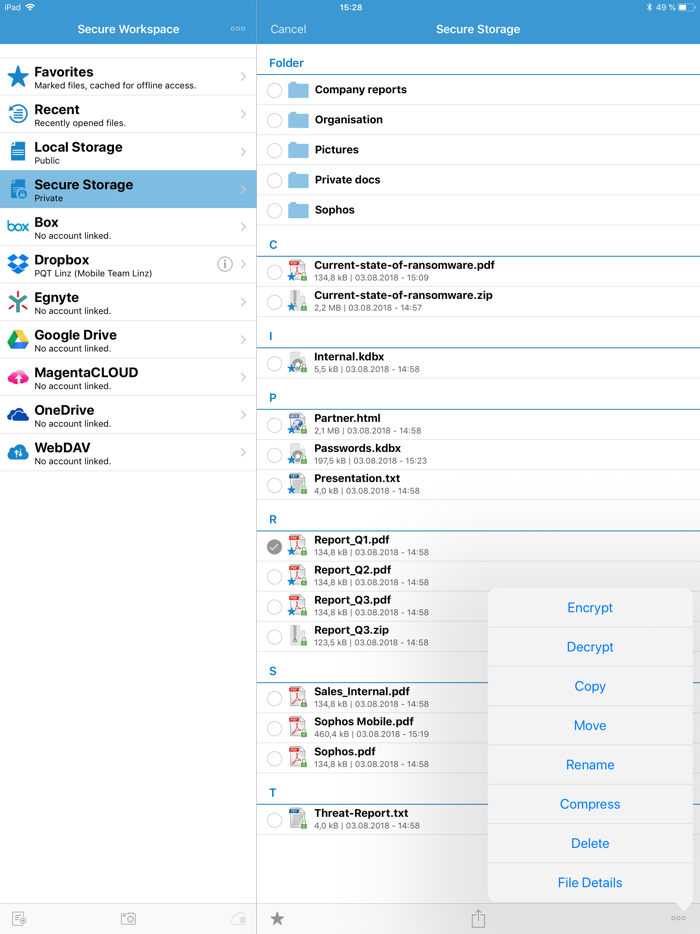Choose Copy from the popup menu
Image resolution: width=700 pixels, height=934 pixels.
tap(590, 686)
